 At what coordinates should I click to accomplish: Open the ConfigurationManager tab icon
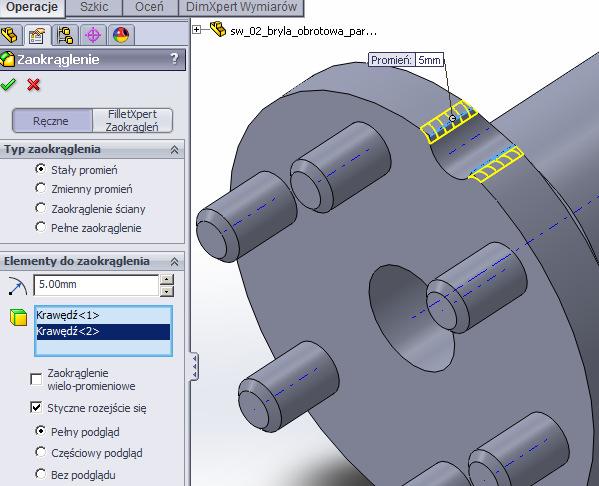65,35
